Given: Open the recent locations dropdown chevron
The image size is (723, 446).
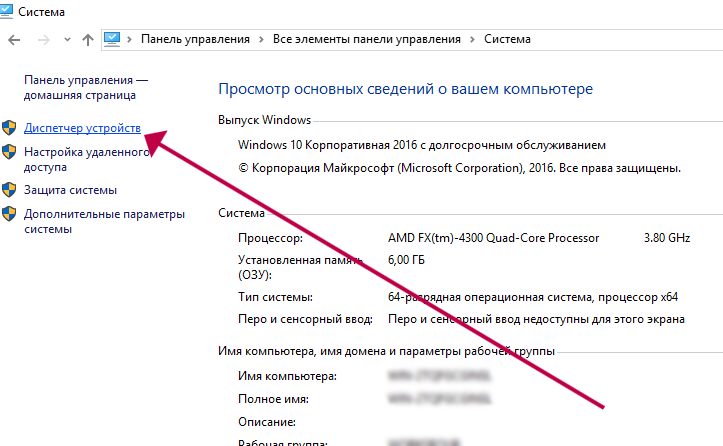Looking at the screenshot, I should [67, 40].
